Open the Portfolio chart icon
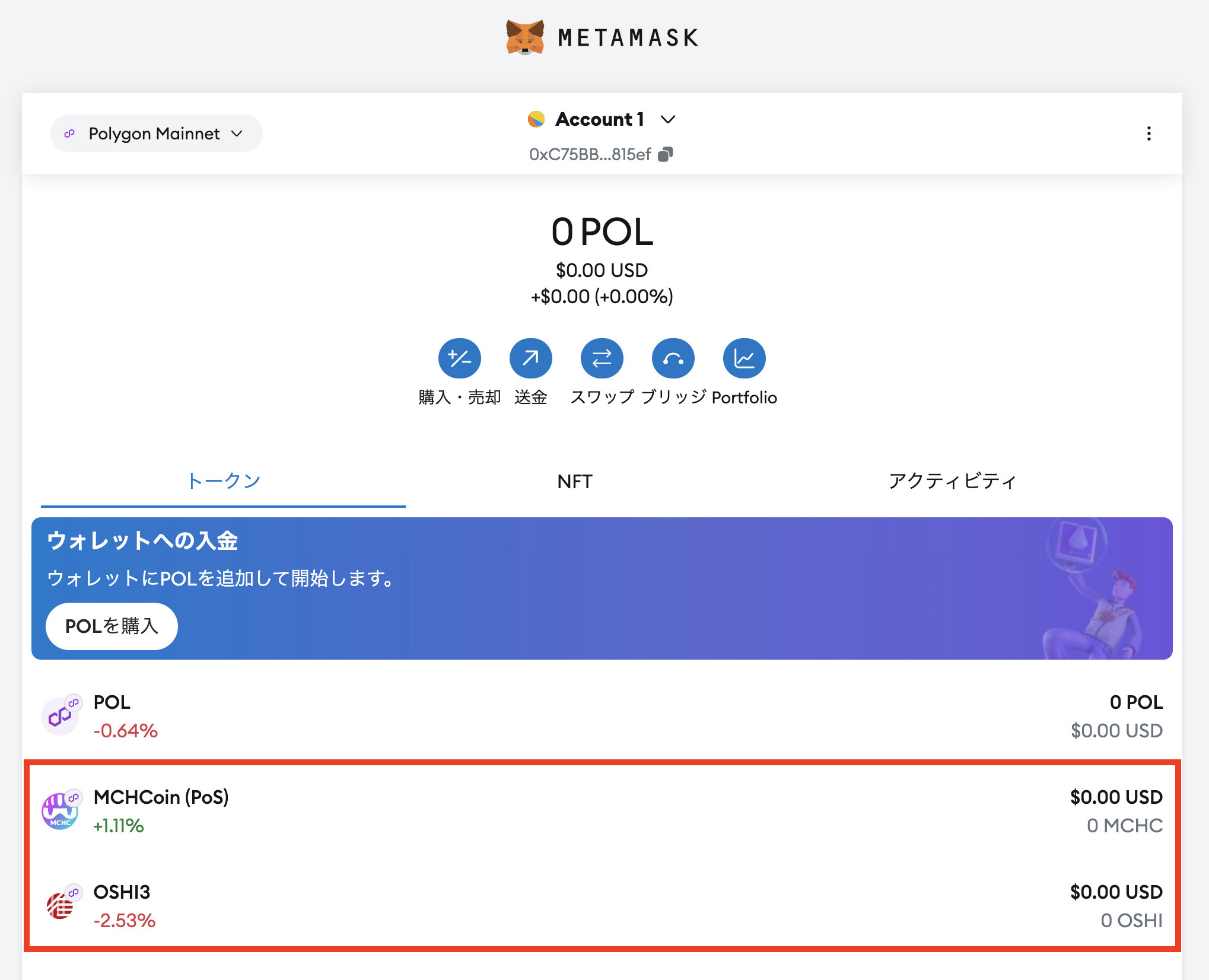Viewport: 1209px width, 980px height. (745, 358)
